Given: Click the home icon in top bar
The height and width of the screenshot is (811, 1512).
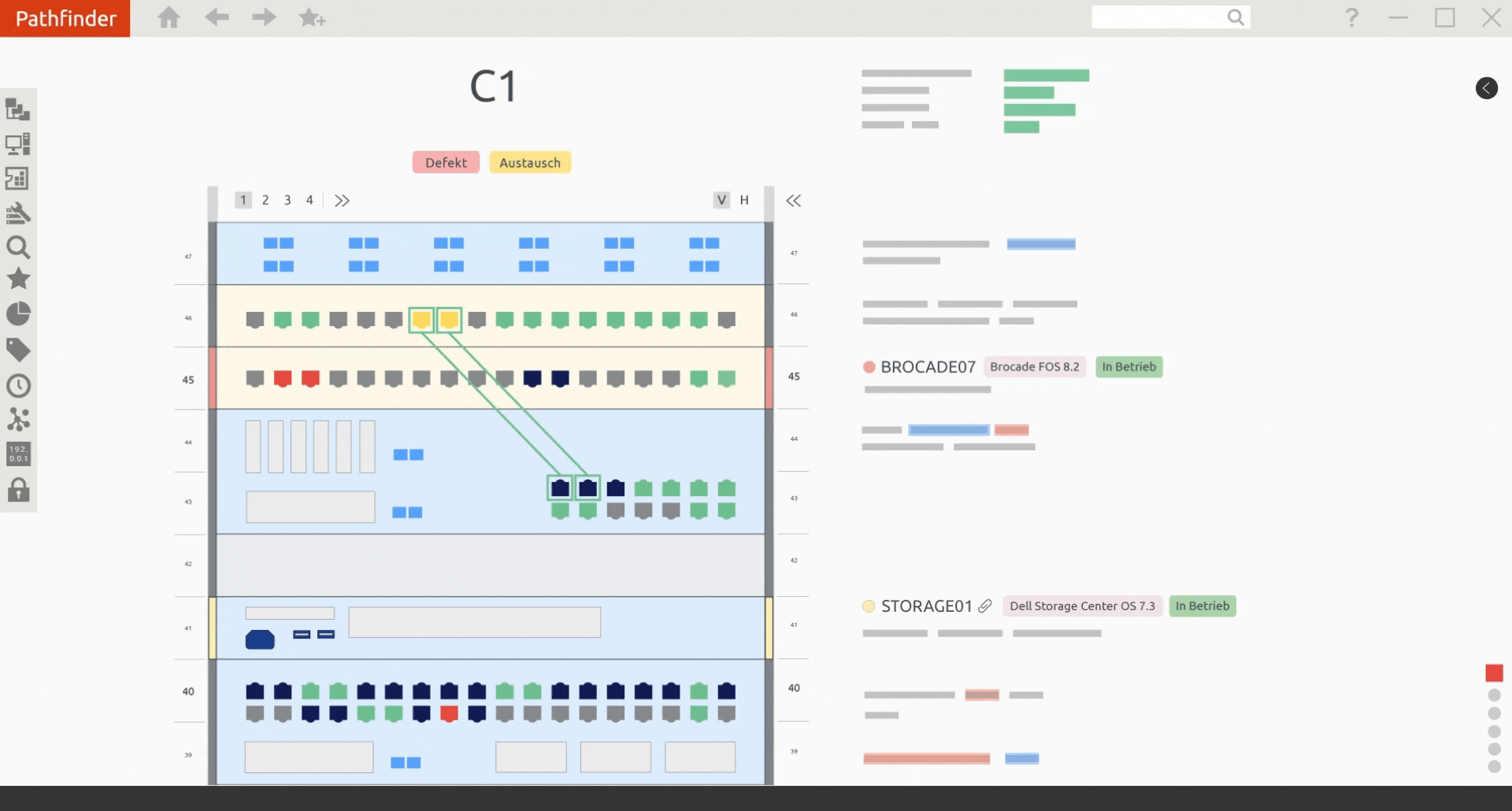Looking at the screenshot, I should tap(169, 17).
